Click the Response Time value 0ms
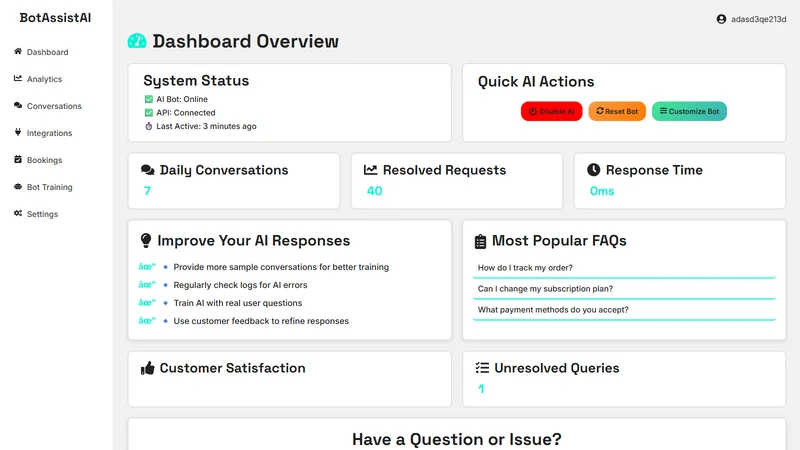 coord(602,191)
